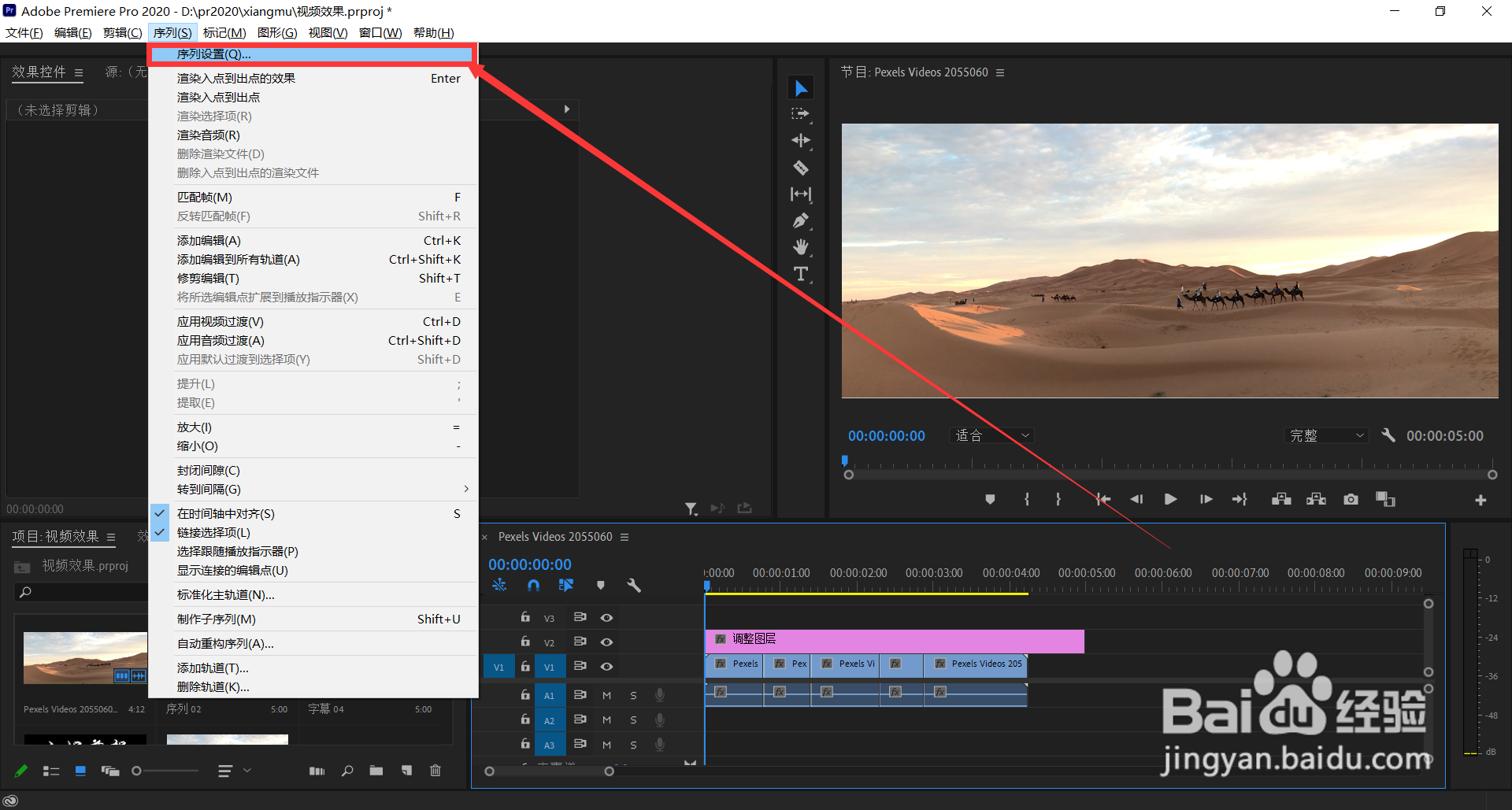Toggle snap magnet in the timeline

(x=533, y=585)
